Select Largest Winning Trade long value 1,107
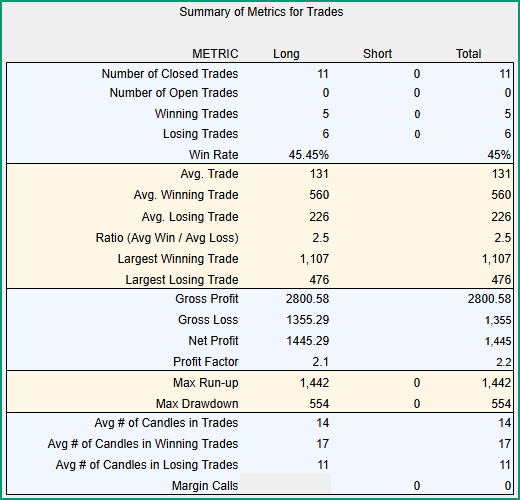 314,259
